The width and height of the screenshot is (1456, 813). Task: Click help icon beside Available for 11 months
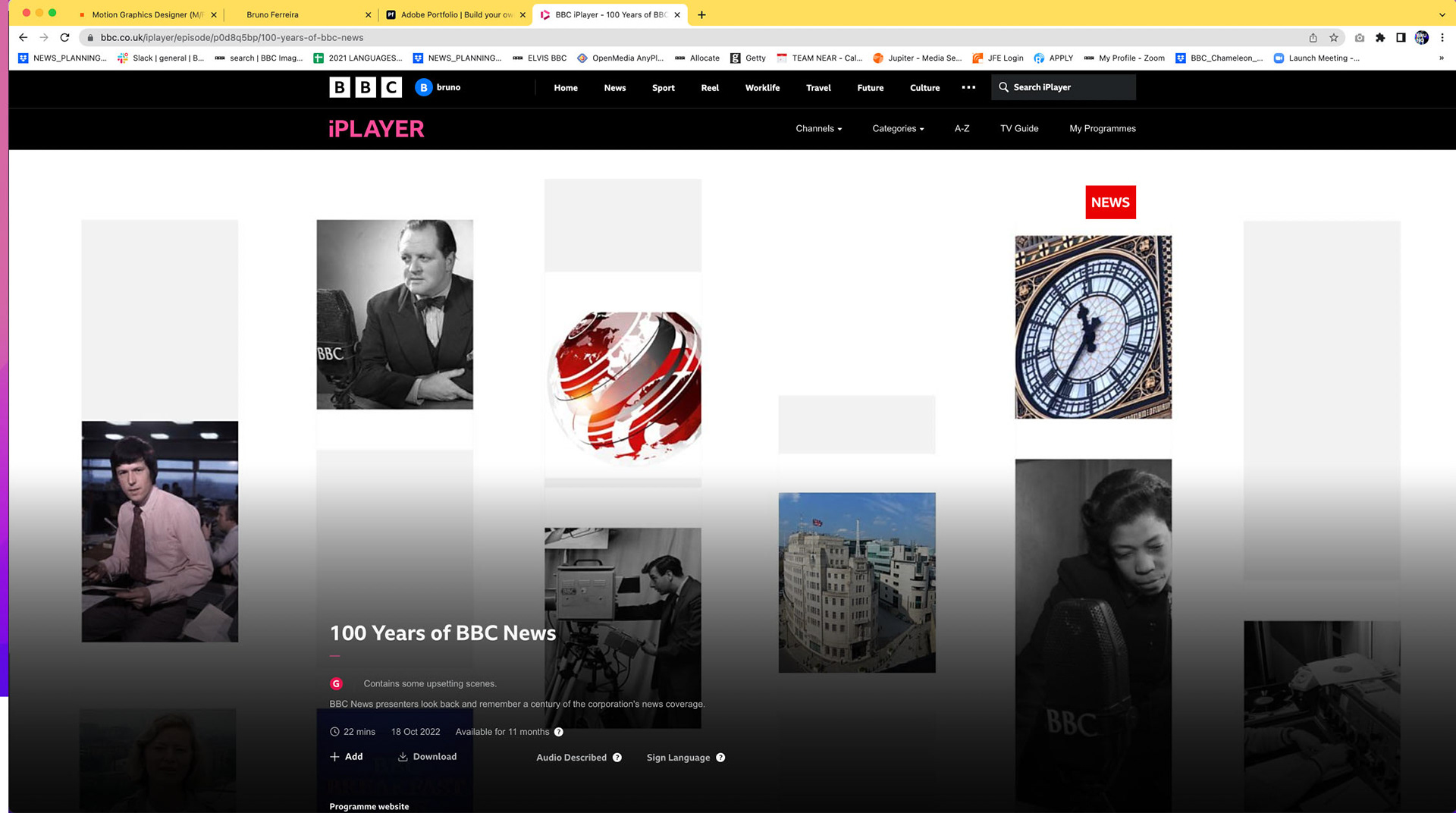tap(559, 732)
